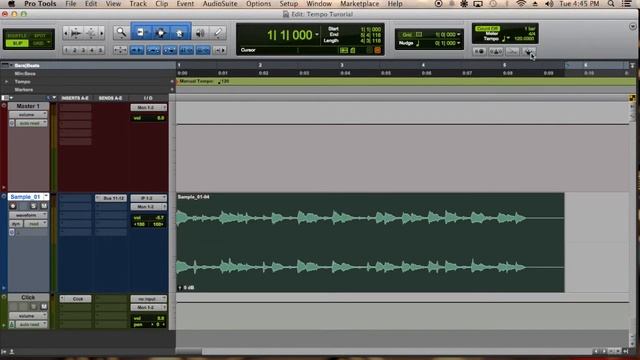Select the Grabber hand tool
The width and height of the screenshot is (640, 360).
[x=180, y=33]
